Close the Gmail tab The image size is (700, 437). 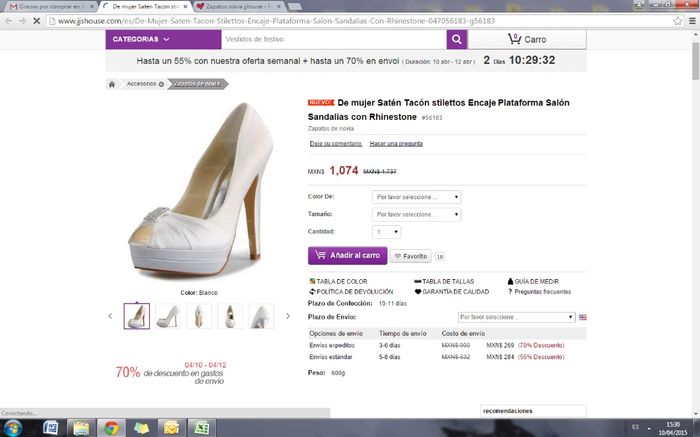(92, 7)
